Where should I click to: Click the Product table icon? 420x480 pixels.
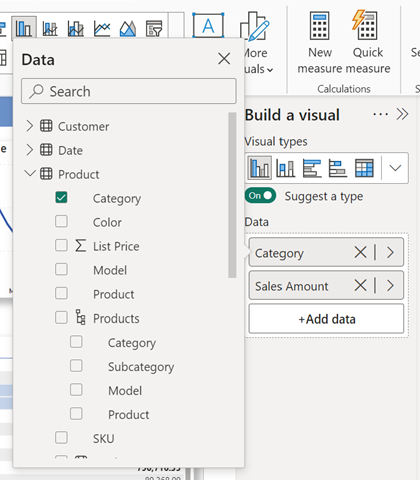tap(46, 174)
